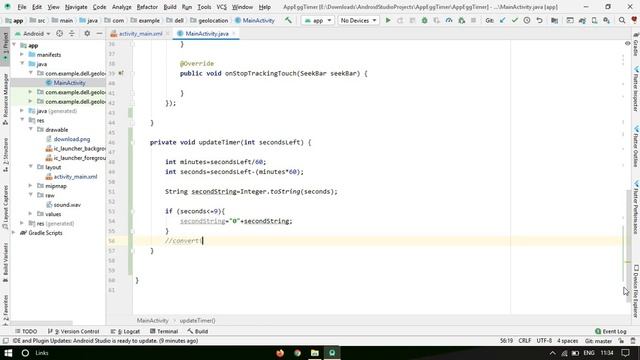Click the Git update project arrow icon
This screenshot has height=360, width=640.
[502, 20]
